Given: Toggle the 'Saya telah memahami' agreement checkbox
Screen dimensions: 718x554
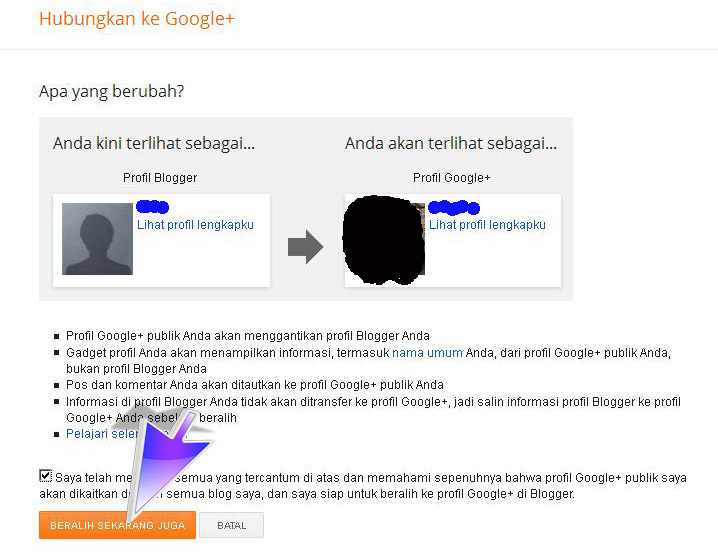Looking at the screenshot, I should tap(45, 476).
